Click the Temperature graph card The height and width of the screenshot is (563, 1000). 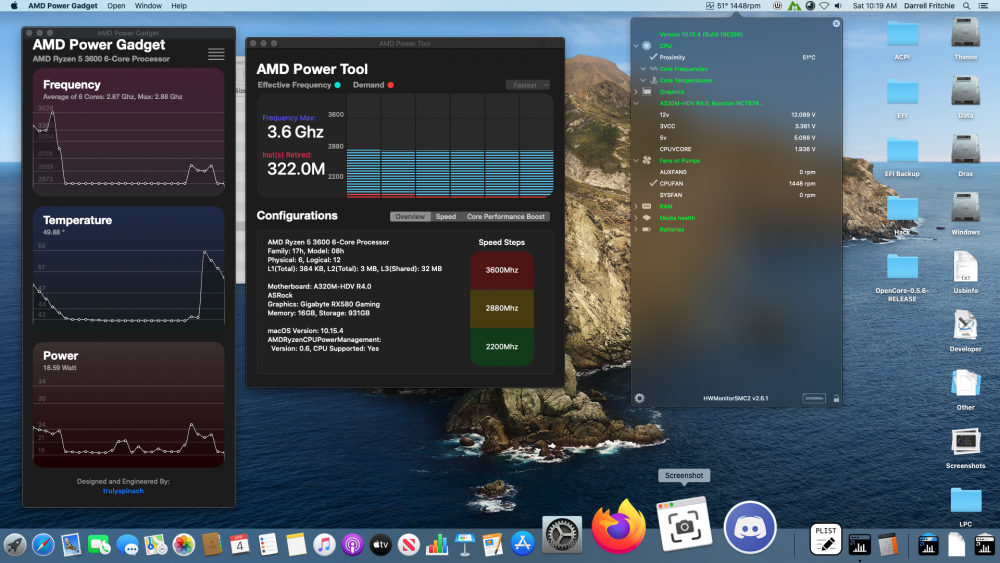pos(128,266)
